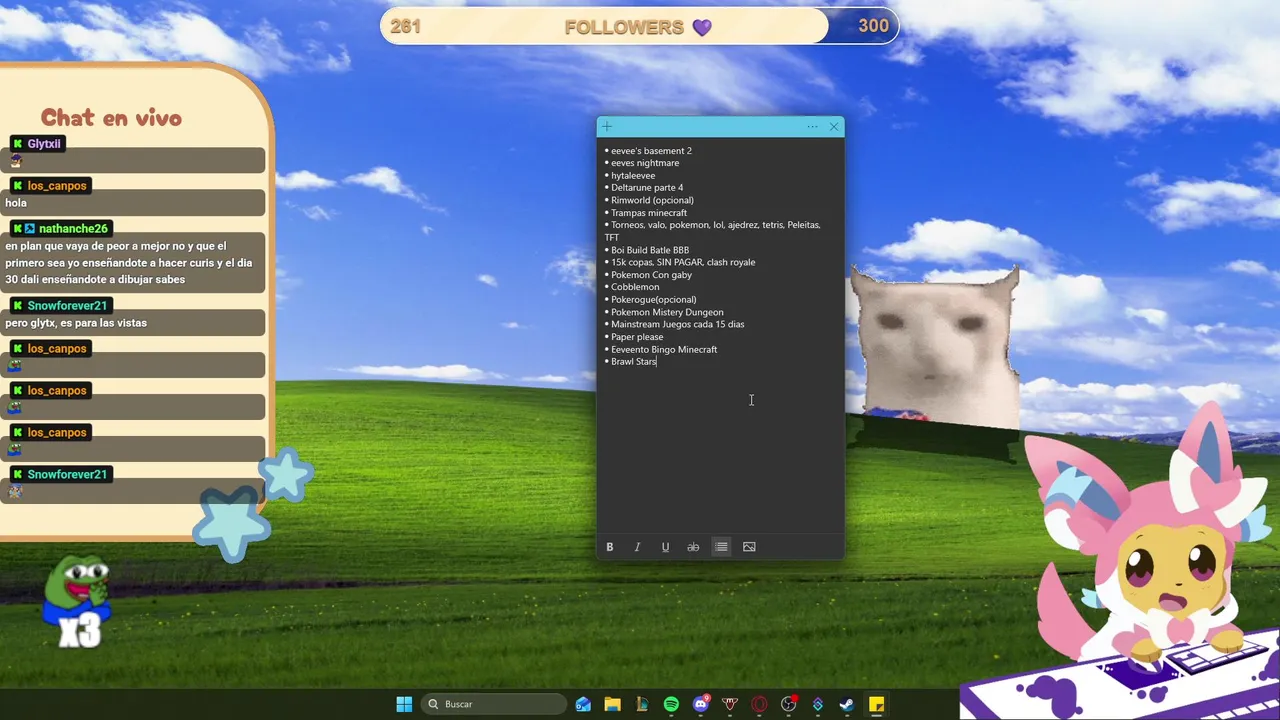Open Discord from the taskbar
Screen dimensions: 1280x720
coord(700,704)
